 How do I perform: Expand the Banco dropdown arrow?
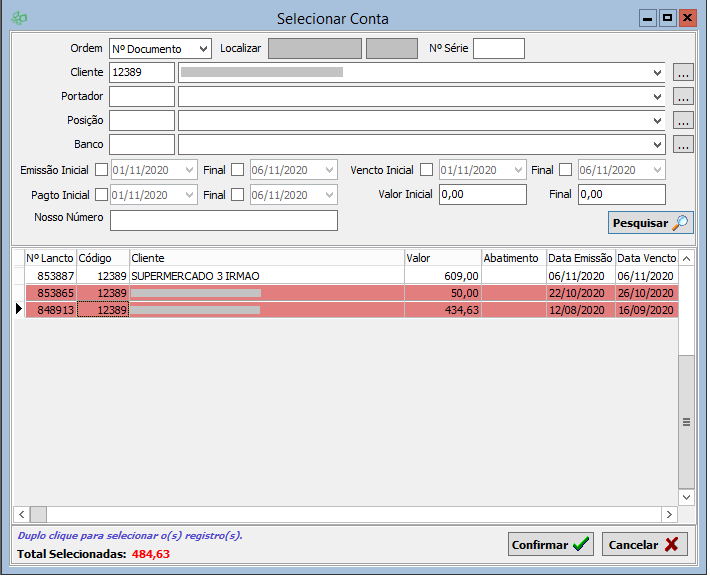point(657,145)
